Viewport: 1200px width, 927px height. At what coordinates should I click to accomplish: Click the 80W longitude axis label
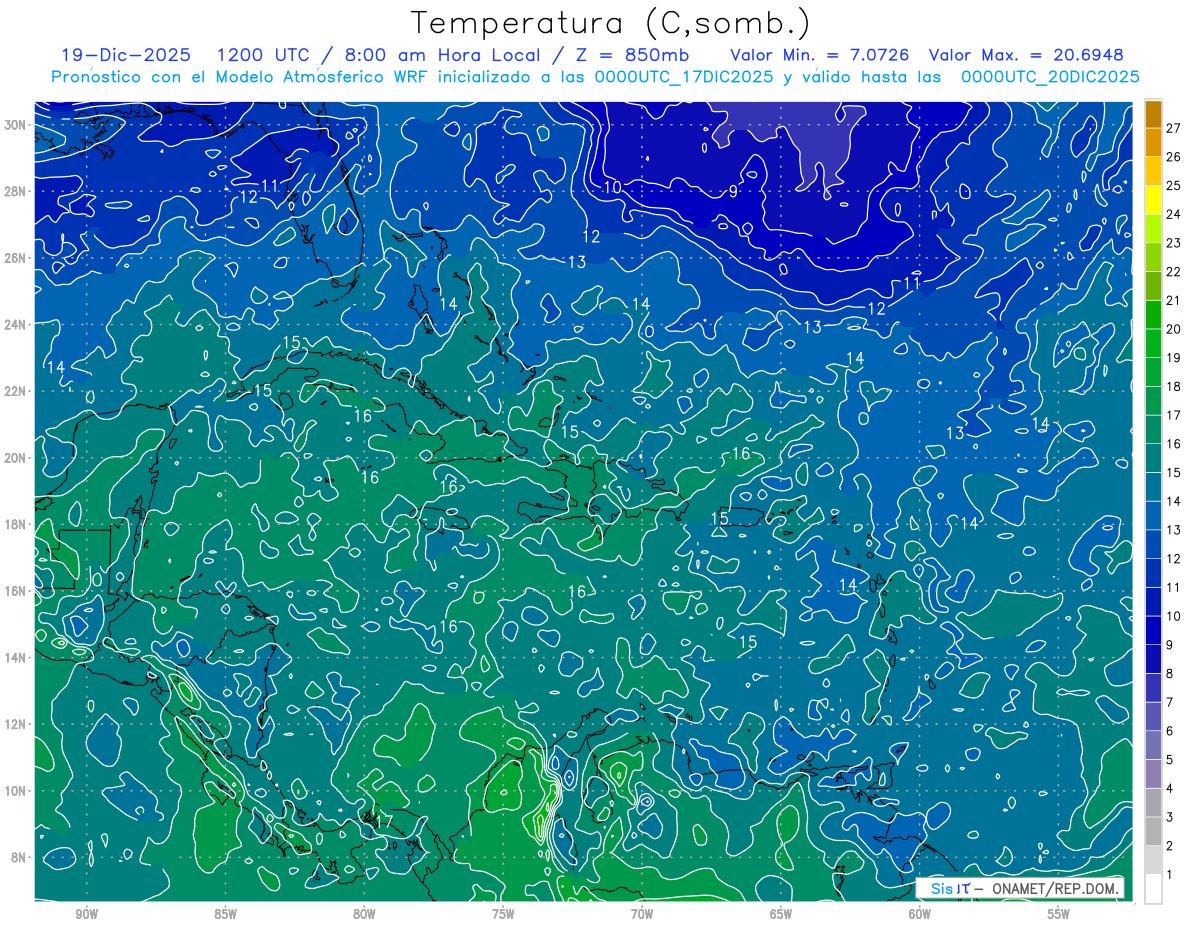point(364,914)
